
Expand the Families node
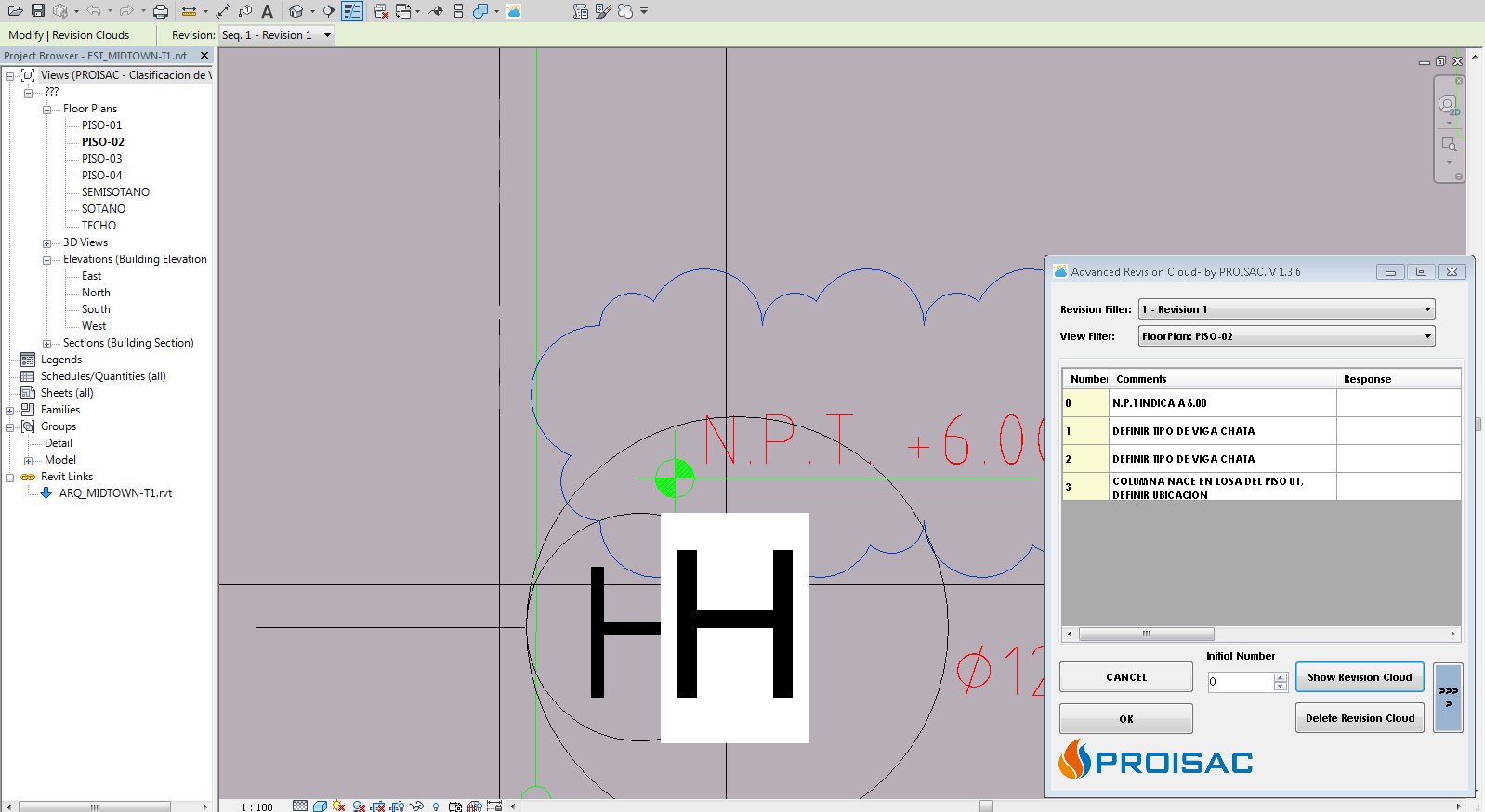[x=9, y=411]
